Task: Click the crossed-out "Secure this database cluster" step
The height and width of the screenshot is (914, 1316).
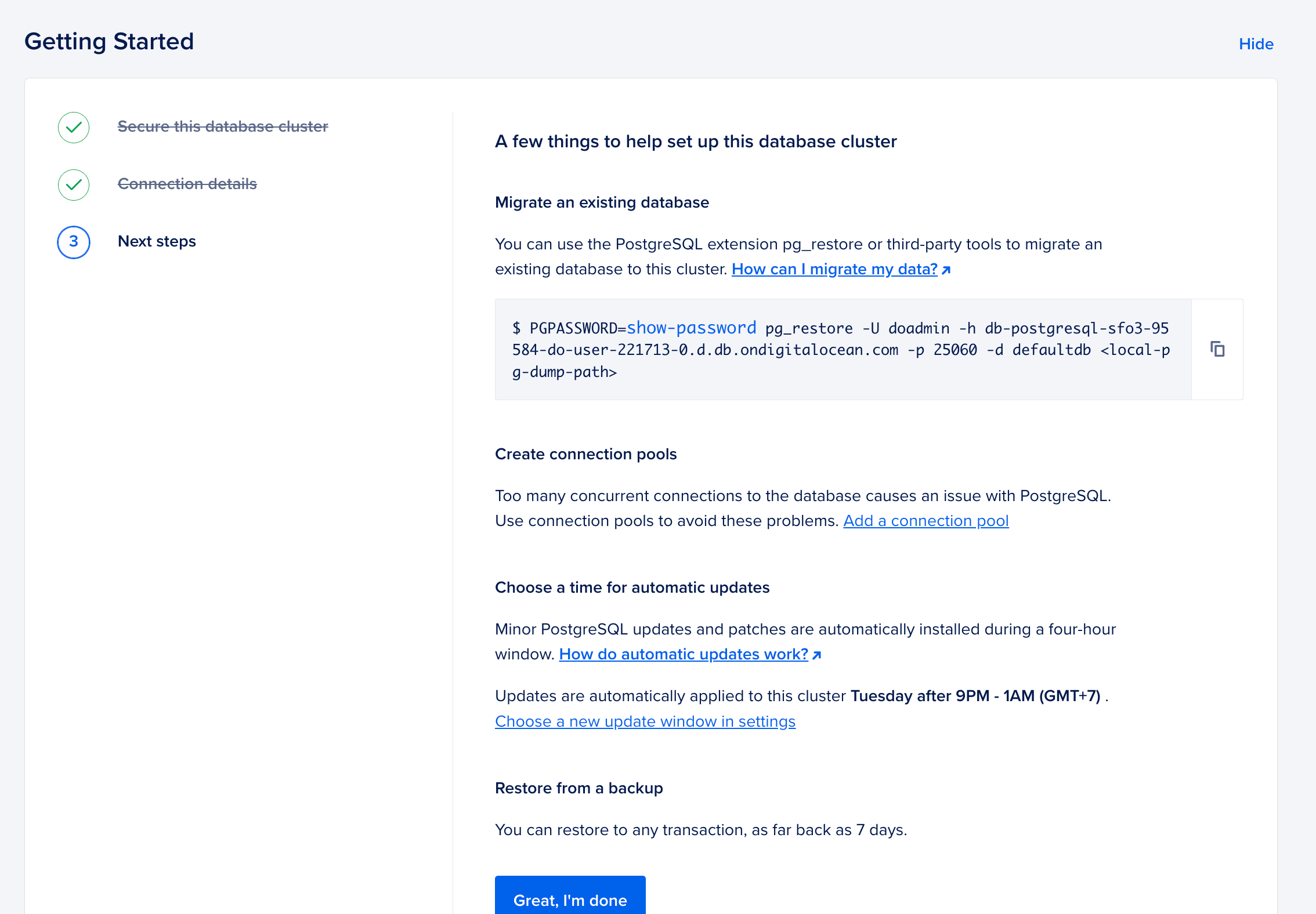Action: tap(223, 126)
